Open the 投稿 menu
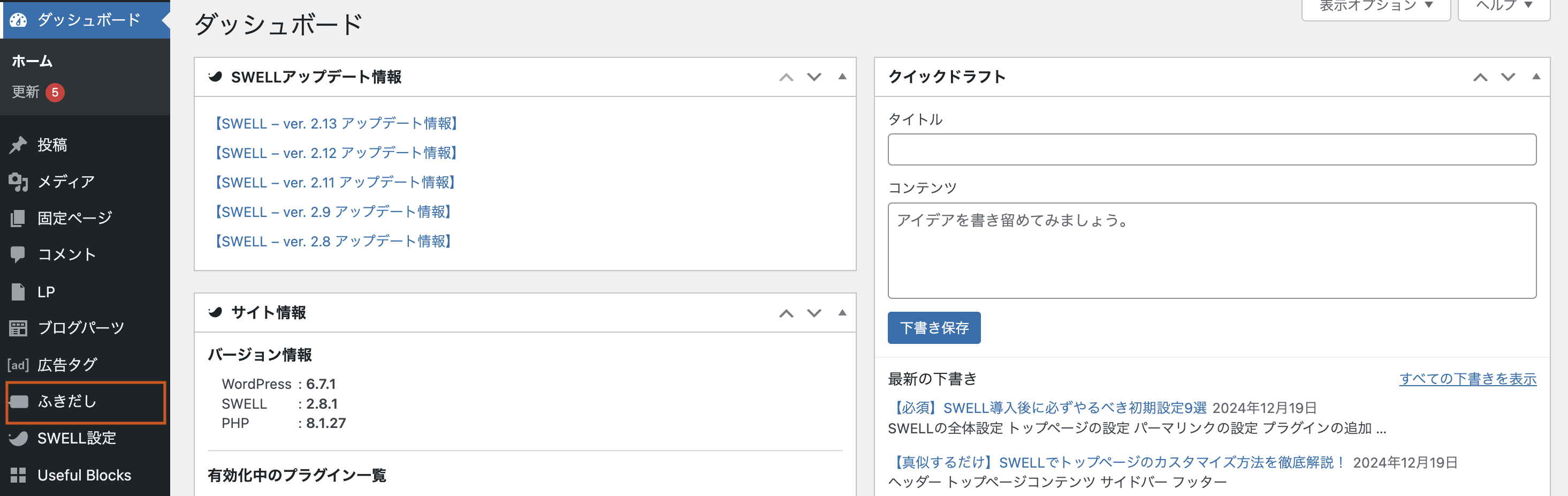 (x=85, y=145)
